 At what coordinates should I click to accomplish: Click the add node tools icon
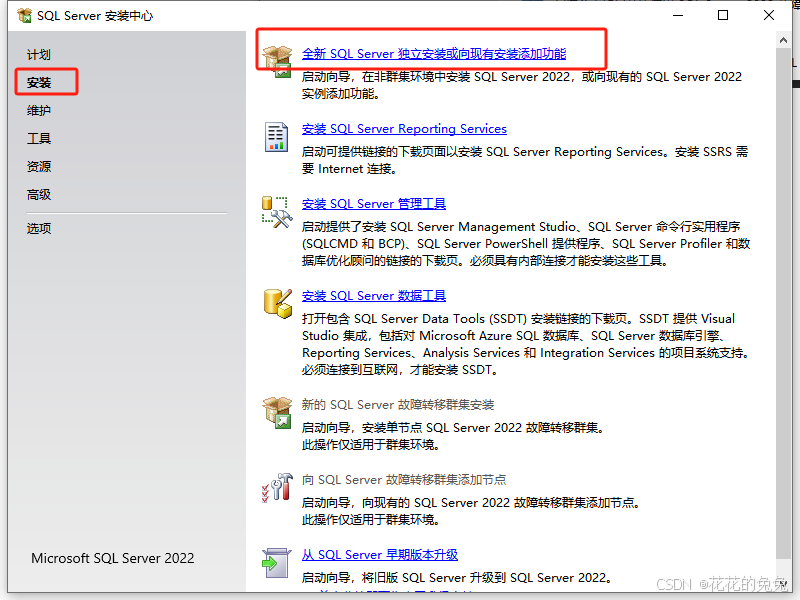click(x=277, y=487)
